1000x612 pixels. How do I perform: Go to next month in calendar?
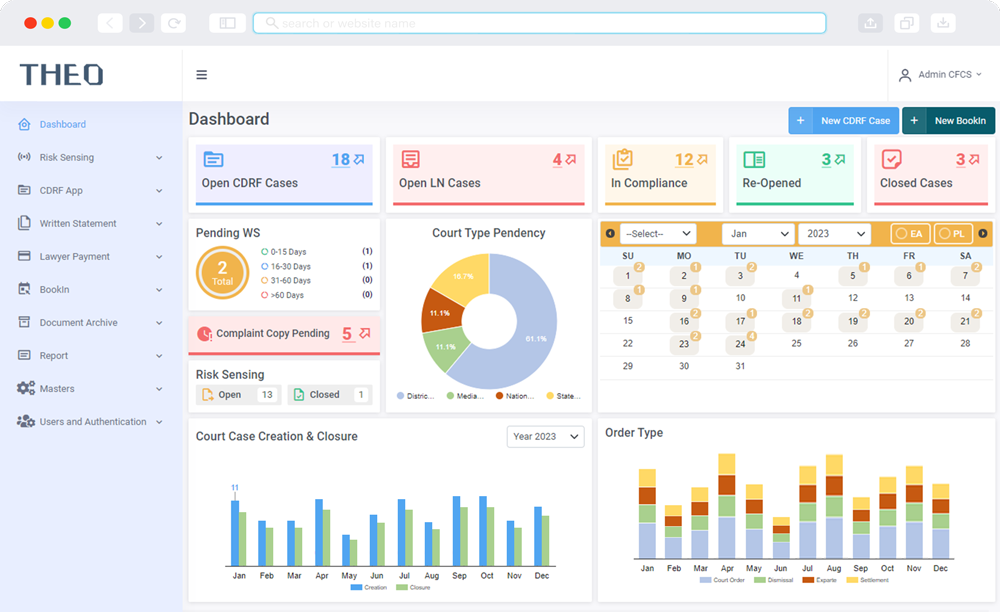983,233
